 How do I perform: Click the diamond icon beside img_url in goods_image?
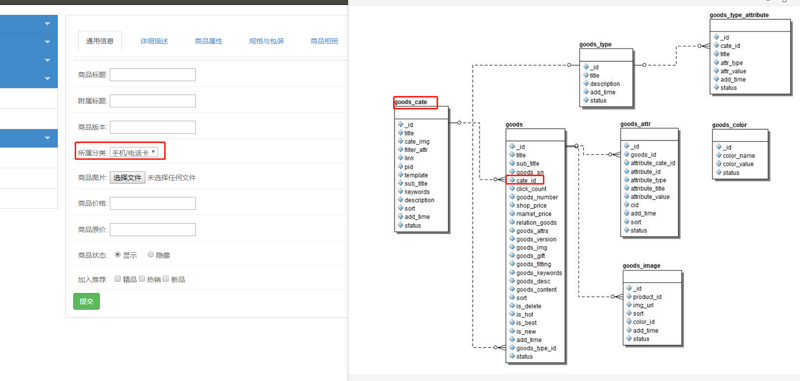pyautogui.click(x=629, y=306)
